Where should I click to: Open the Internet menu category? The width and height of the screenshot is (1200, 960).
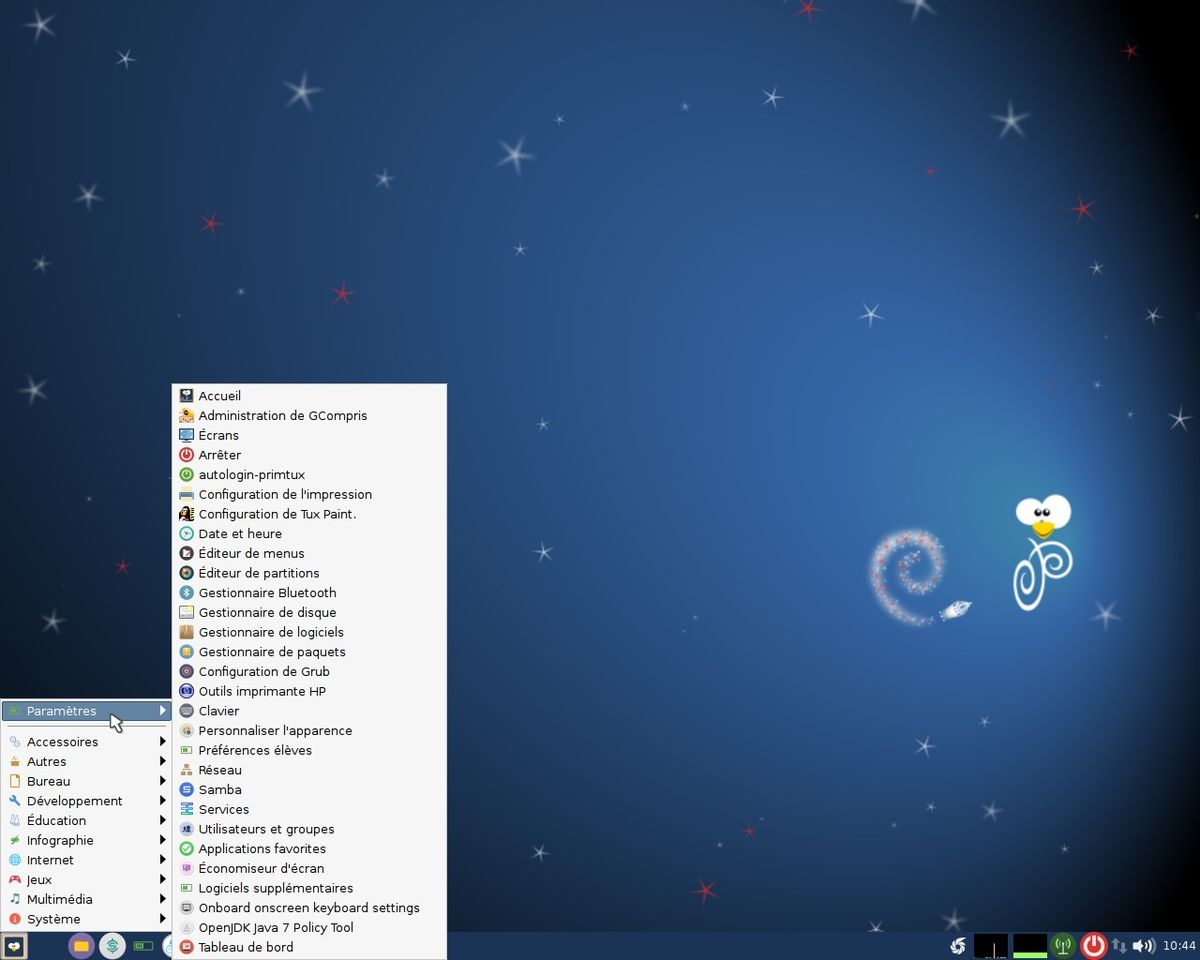click(x=52, y=859)
